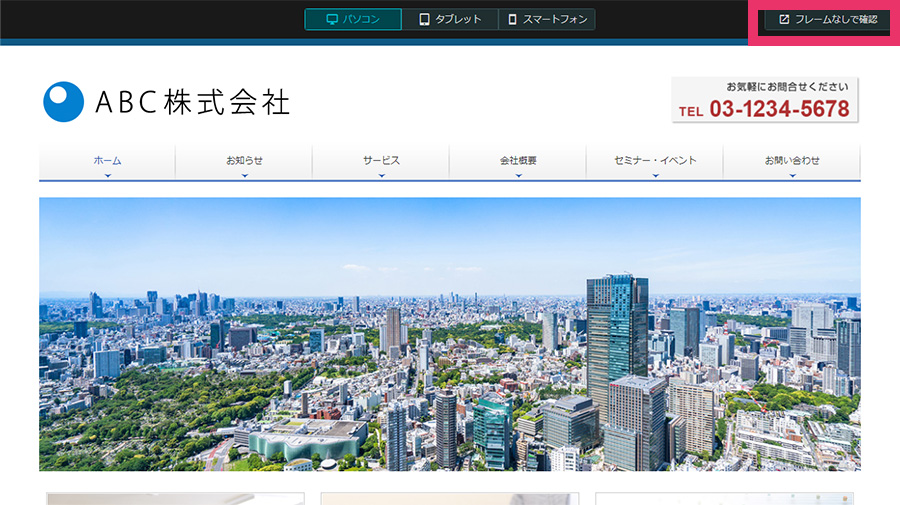Click the Tokyo cityscape hero image
The width and height of the screenshot is (900, 505).
point(449,334)
